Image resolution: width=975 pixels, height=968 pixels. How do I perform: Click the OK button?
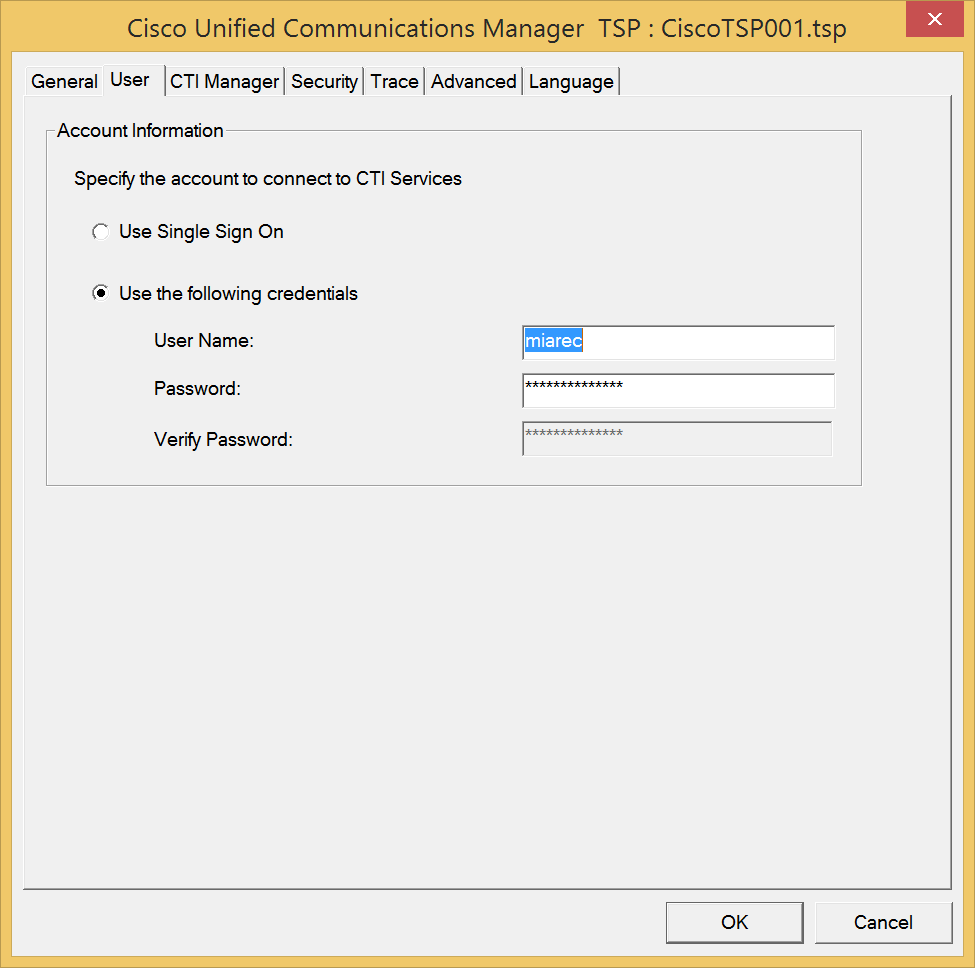734,922
